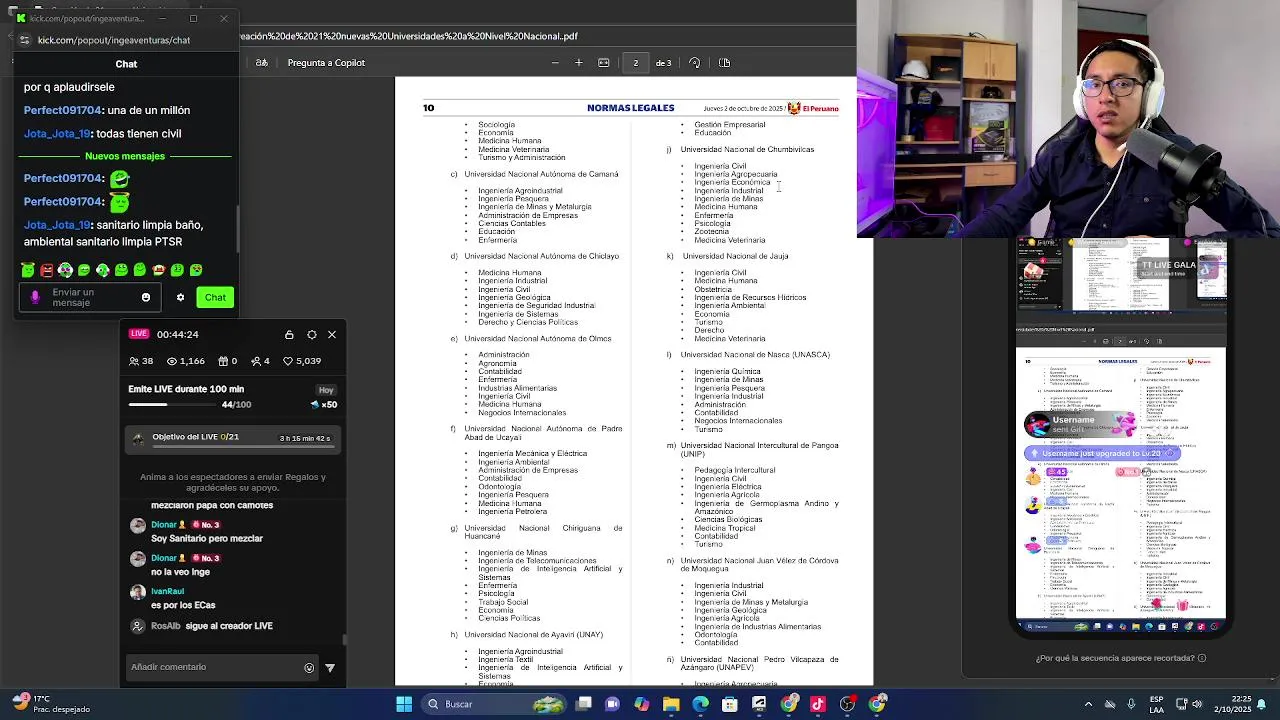Click the likes heart count 5,039
This screenshot has width=1280, height=720.
302,361
